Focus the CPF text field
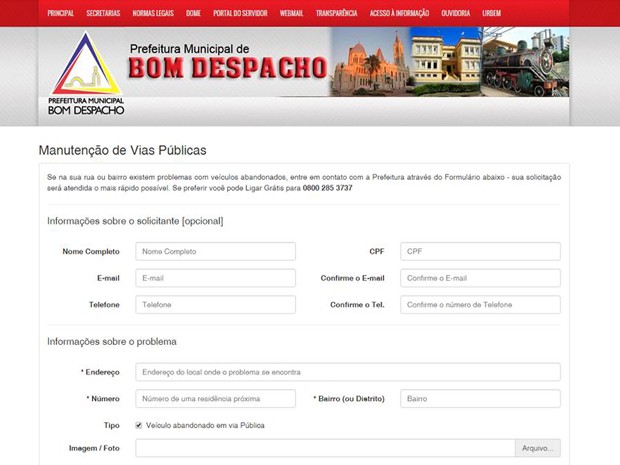Image resolution: width=620 pixels, height=465 pixels. (x=480, y=252)
